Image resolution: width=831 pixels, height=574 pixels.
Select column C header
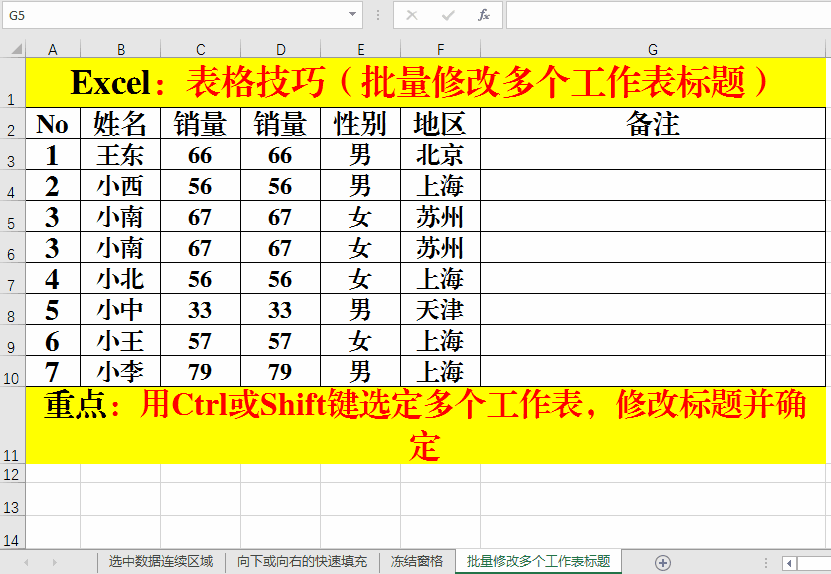click(x=200, y=50)
